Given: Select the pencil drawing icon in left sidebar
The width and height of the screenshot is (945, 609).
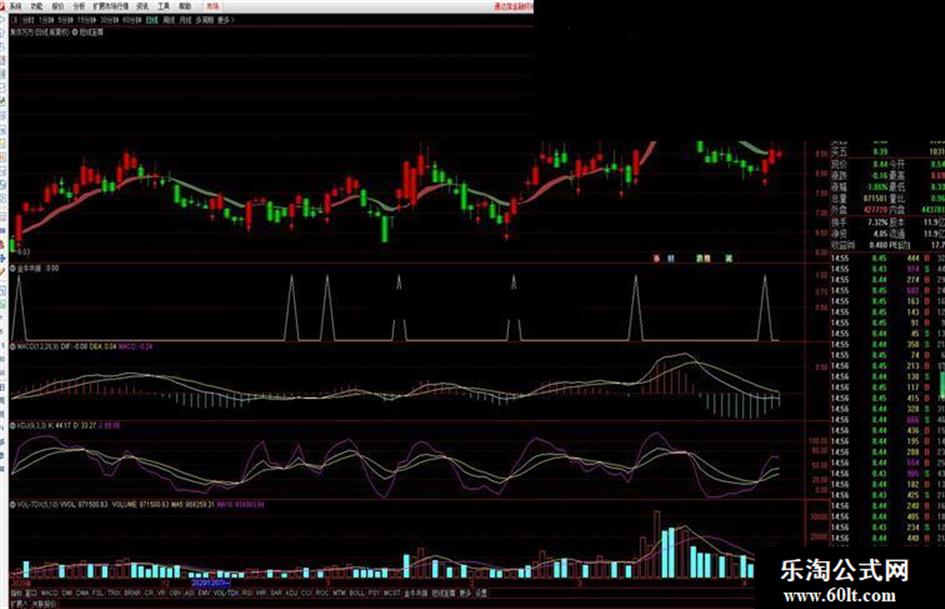Looking at the screenshot, I should pyautogui.click(x=3, y=271).
